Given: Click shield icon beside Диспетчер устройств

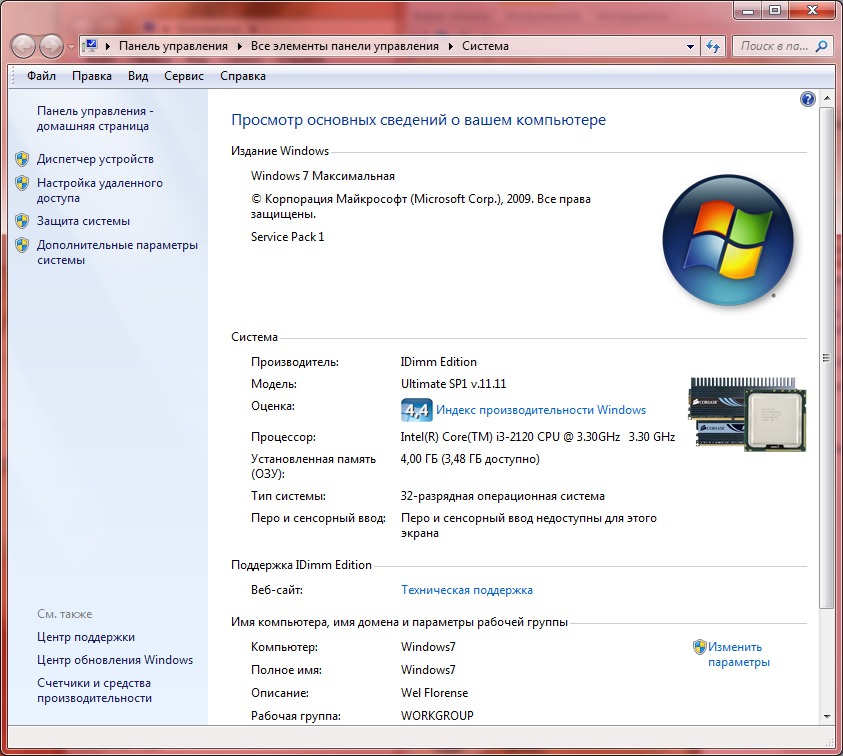Looking at the screenshot, I should pyautogui.click(x=22, y=159).
